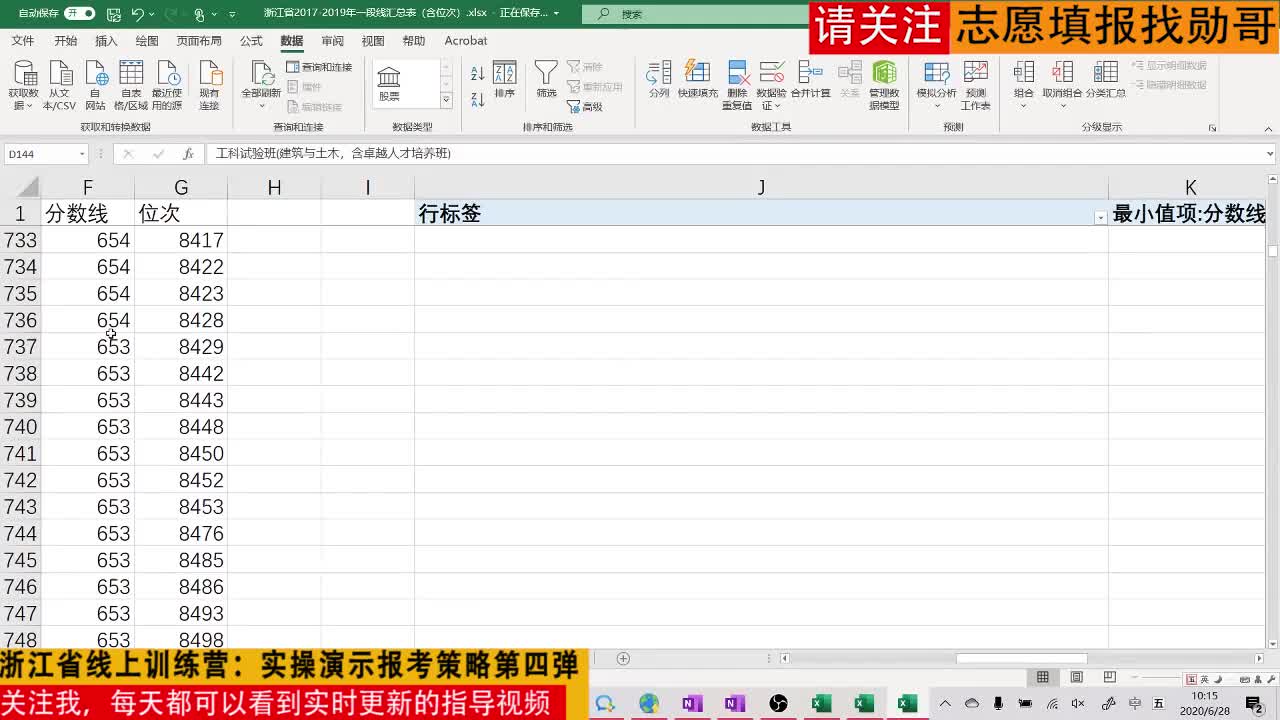Toggle AutoSave (自动保存) switch
1280x720 pixels.
click(79, 13)
